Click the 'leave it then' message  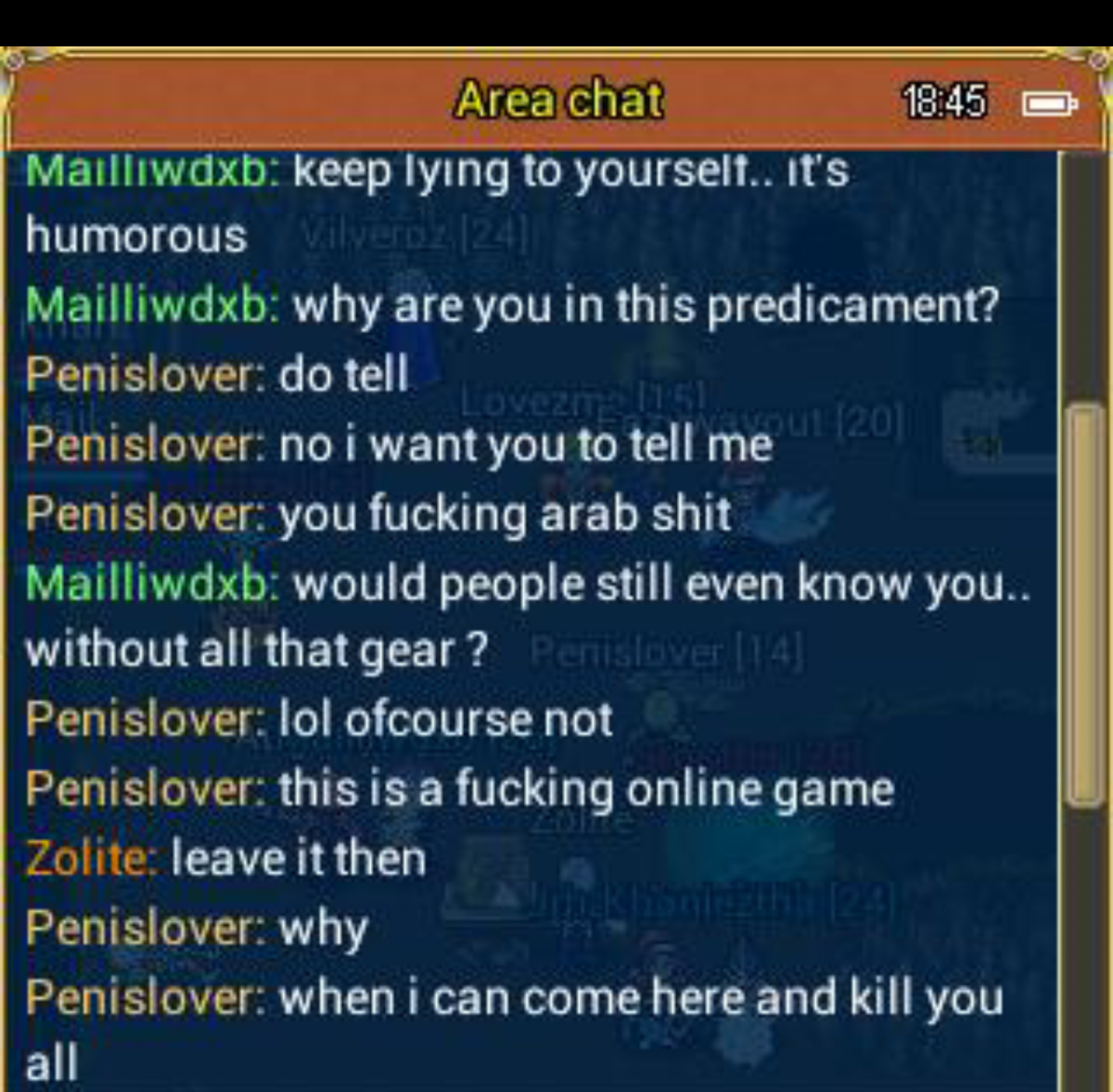[x=299, y=857]
